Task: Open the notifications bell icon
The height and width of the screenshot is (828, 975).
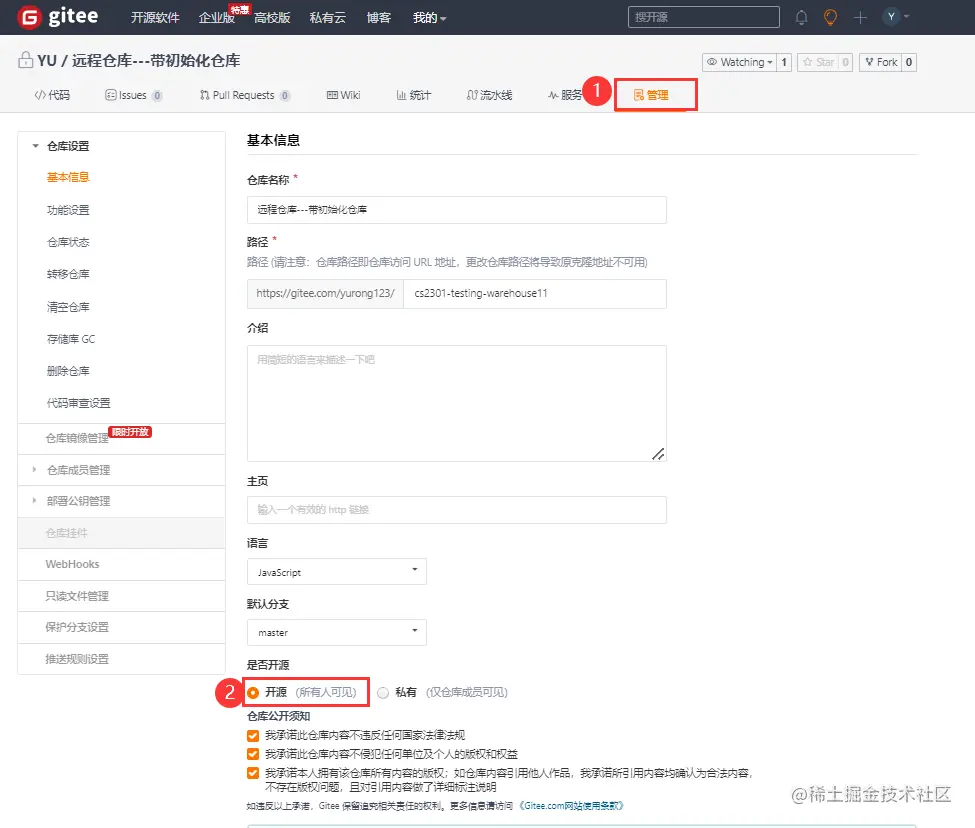Action: pos(800,16)
